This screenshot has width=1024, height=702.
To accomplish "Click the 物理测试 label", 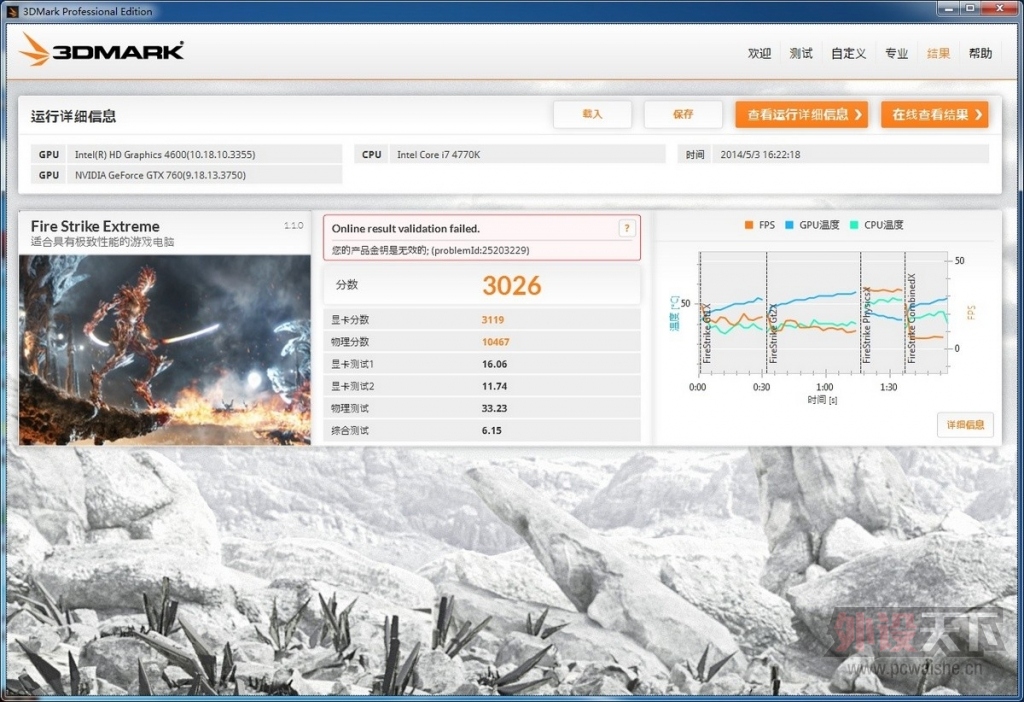I will click(350, 409).
